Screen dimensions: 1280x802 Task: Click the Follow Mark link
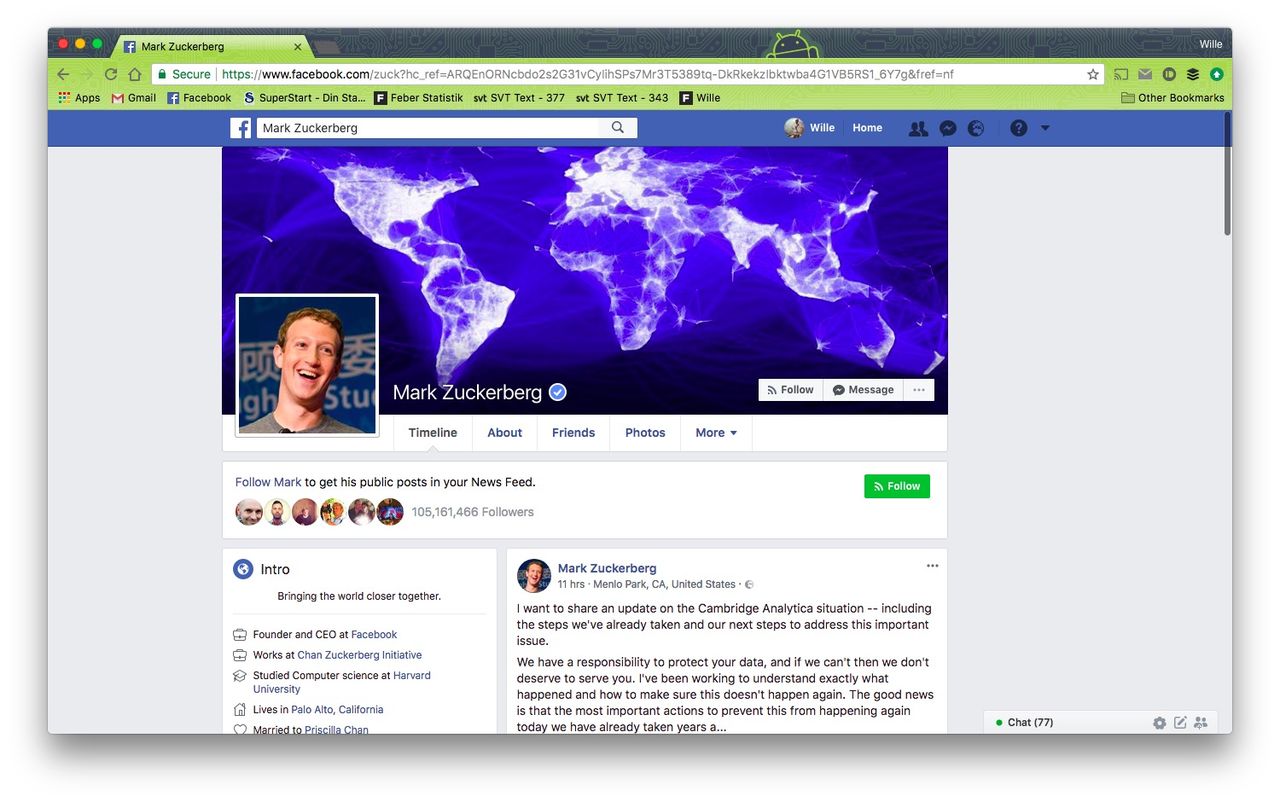coord(268,482)
